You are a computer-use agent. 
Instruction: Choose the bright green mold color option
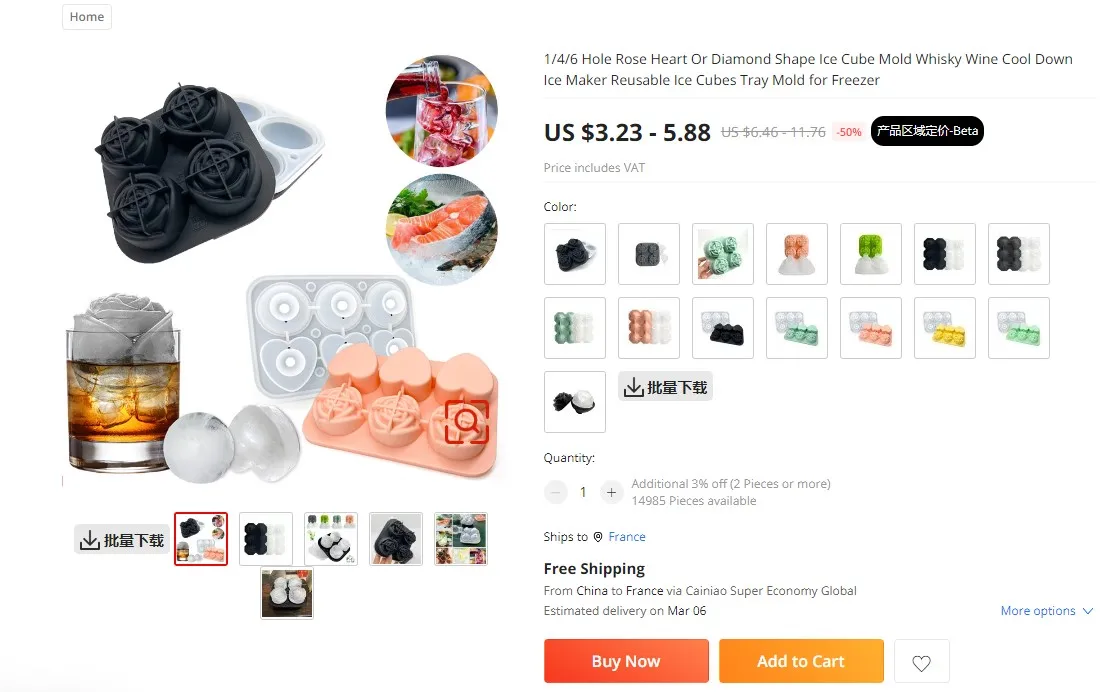coord(871,254)
